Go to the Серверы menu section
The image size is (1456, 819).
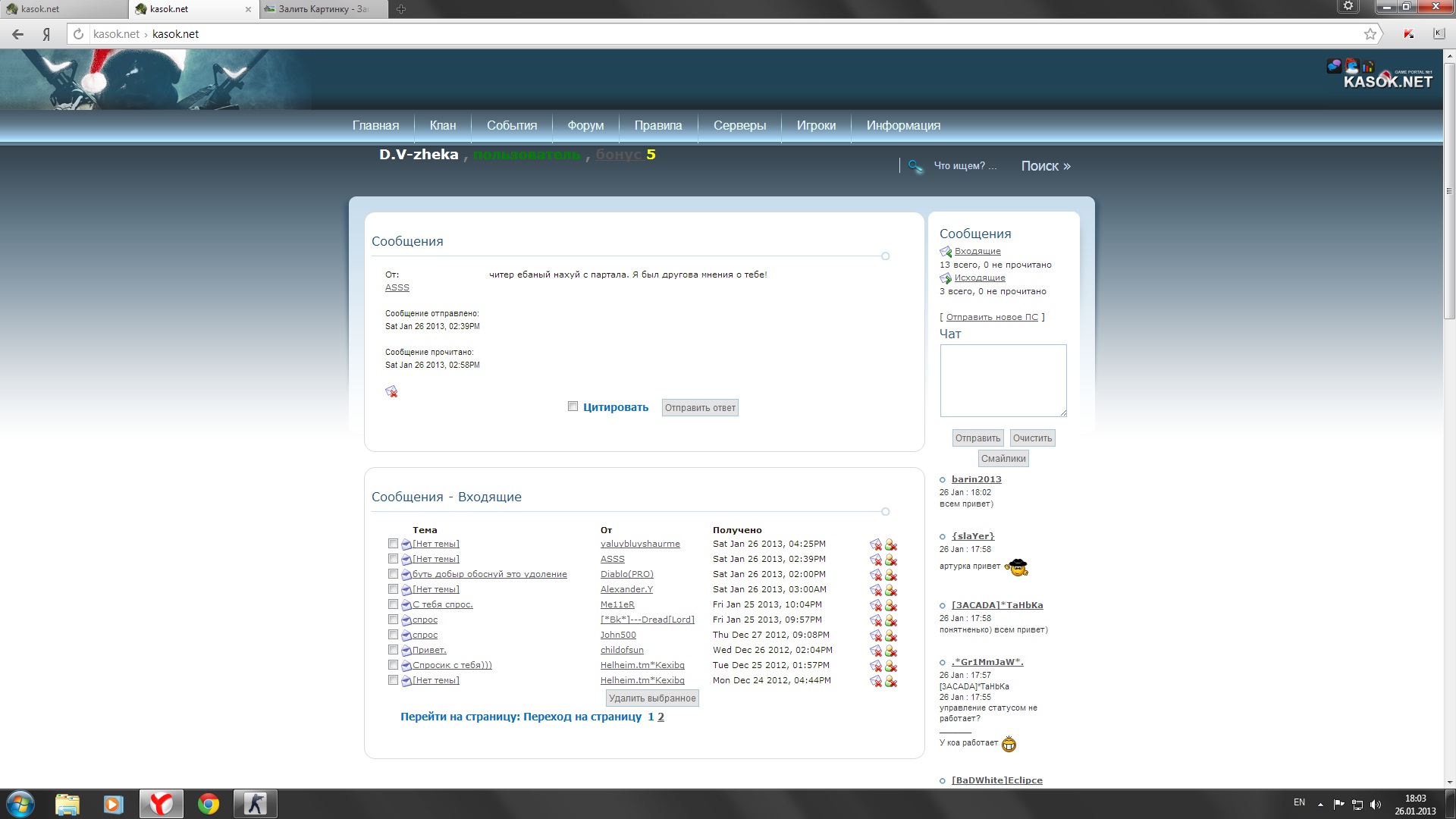(x=739, y=126)
